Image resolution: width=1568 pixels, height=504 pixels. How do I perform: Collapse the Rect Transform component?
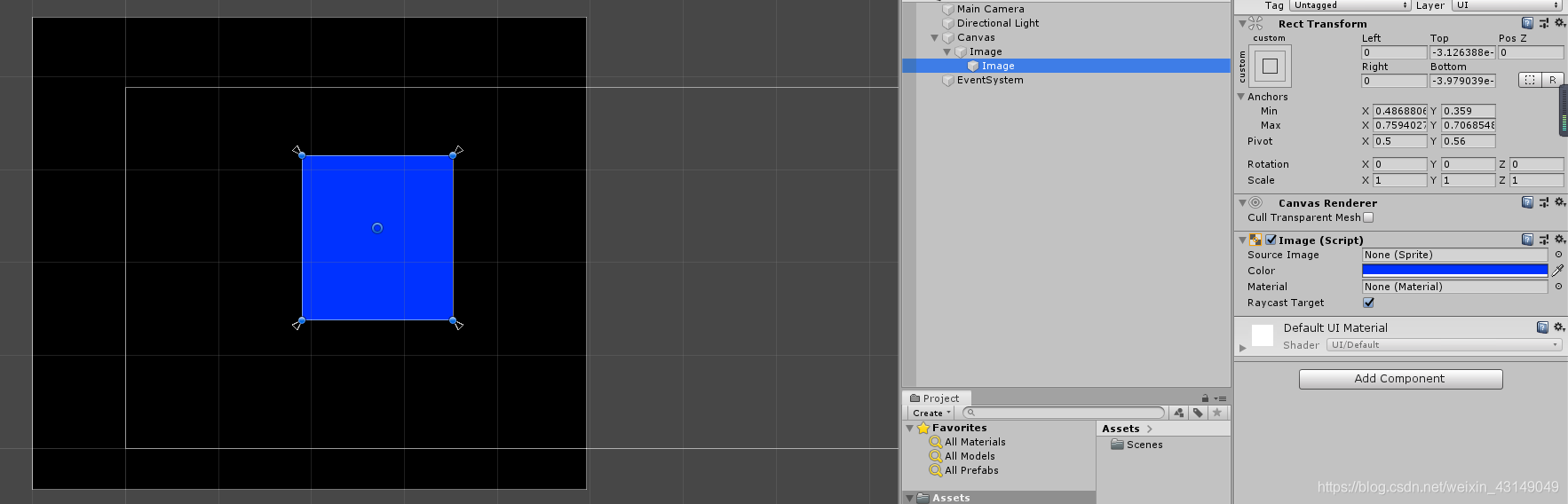1242,24
